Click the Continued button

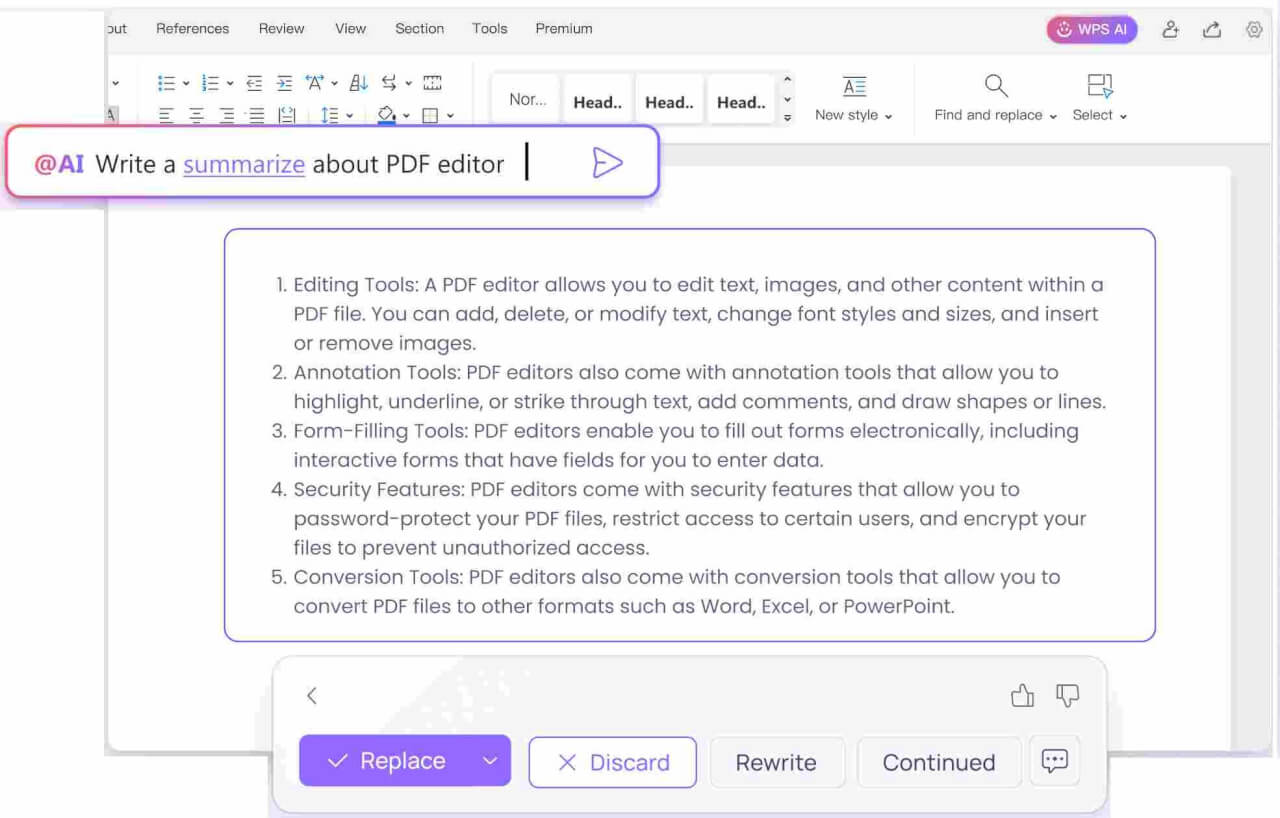(939, 762)
